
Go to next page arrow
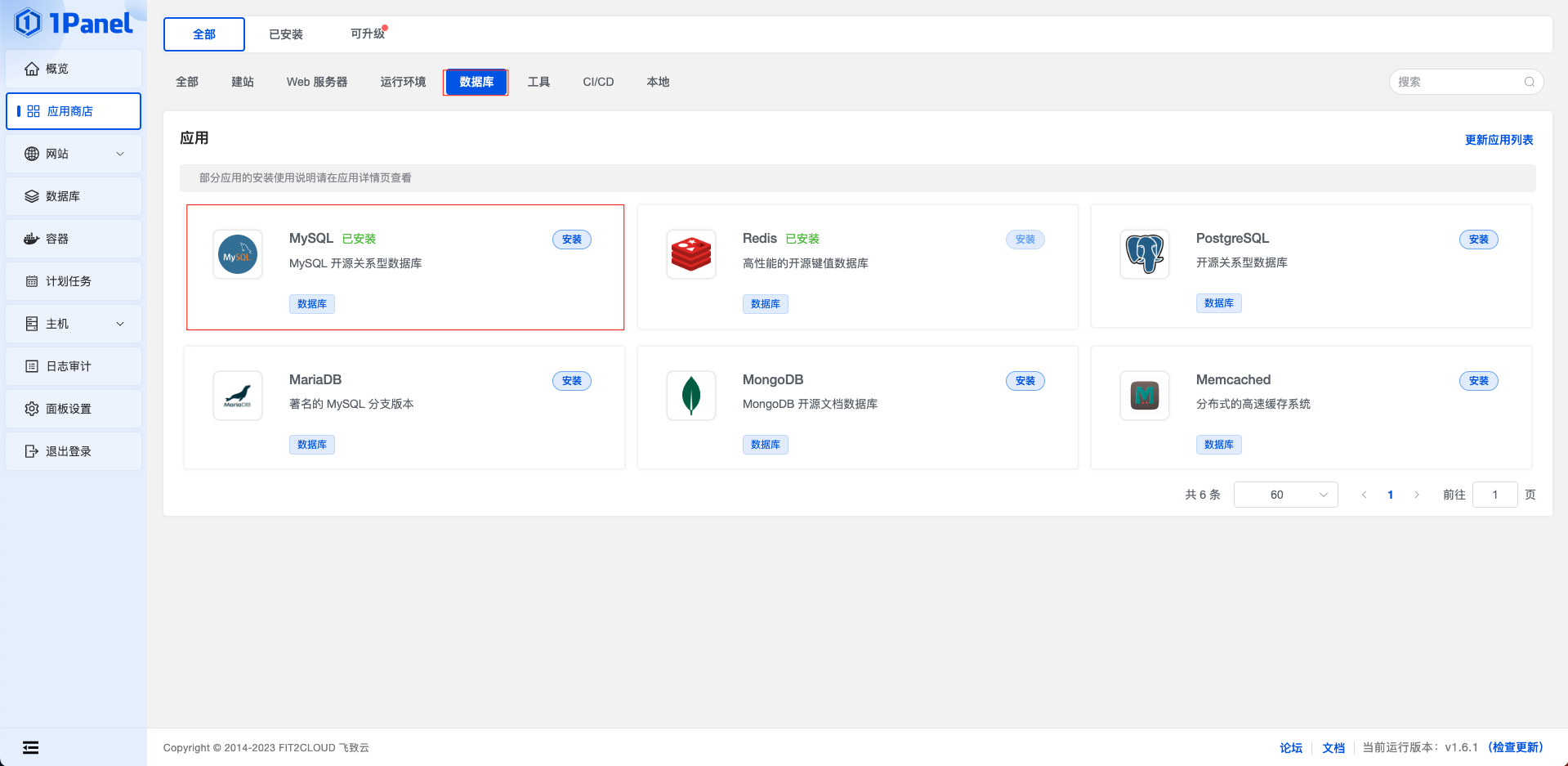(x=1416, y=495)
